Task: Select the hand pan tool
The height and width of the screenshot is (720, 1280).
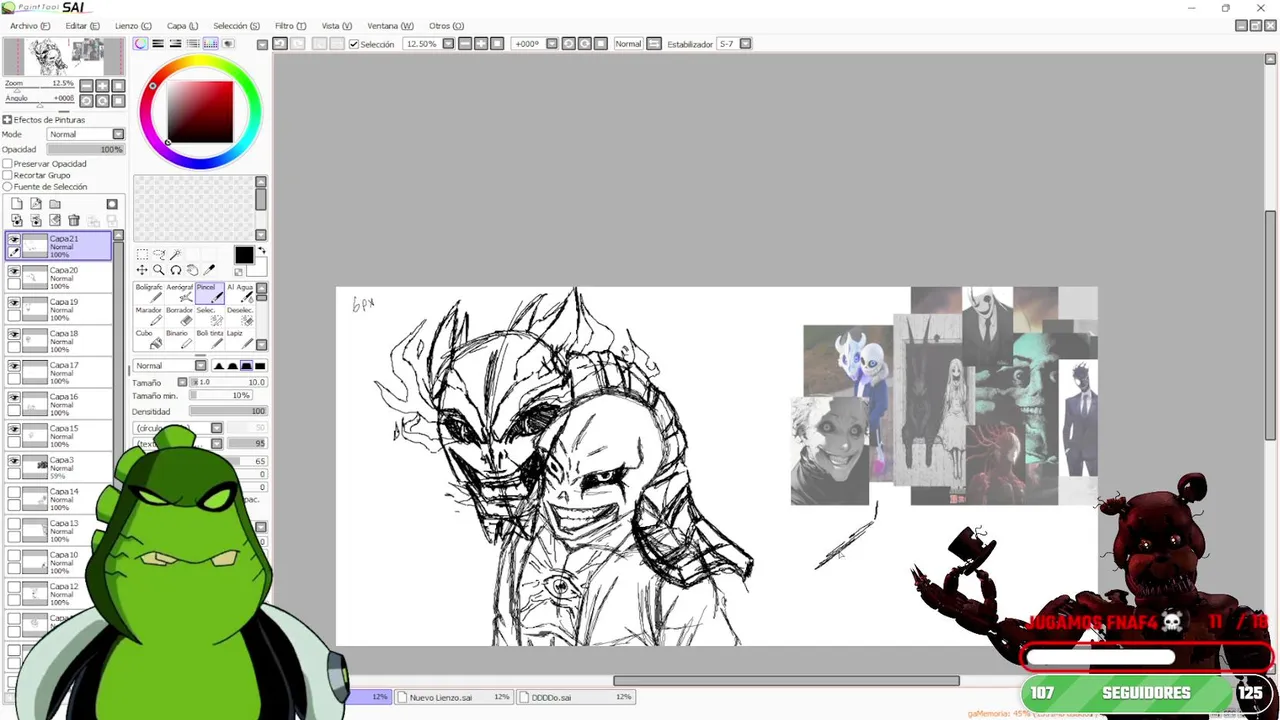Action: (x=192, y=270)
